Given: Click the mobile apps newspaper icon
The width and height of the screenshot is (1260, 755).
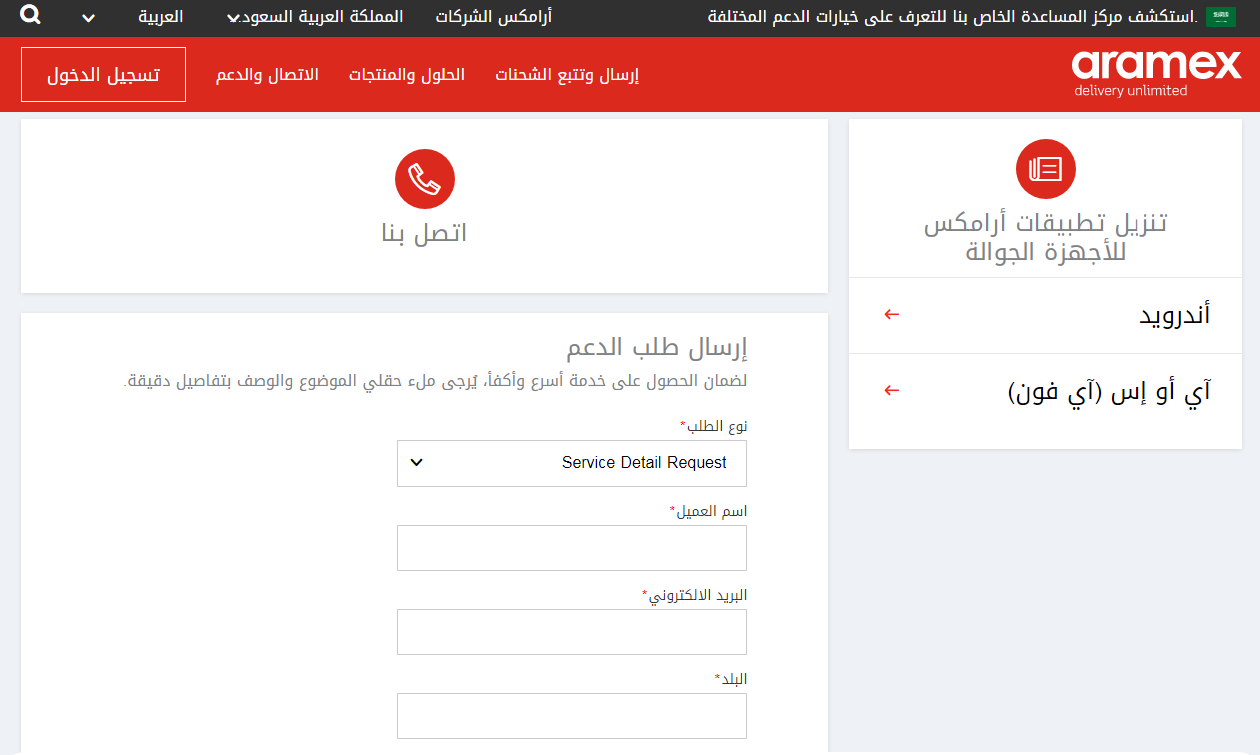Looking at the screenshot, I should [x=1046, y=169].
